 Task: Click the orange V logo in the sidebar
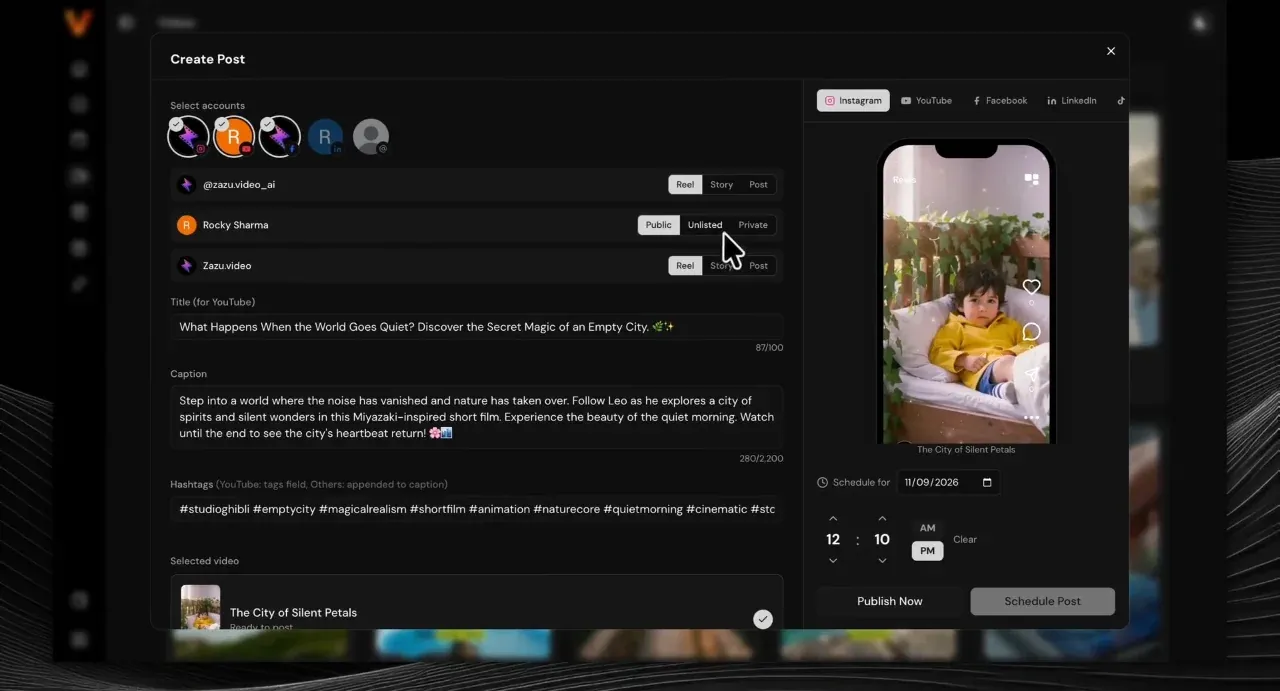click(78, 22)
